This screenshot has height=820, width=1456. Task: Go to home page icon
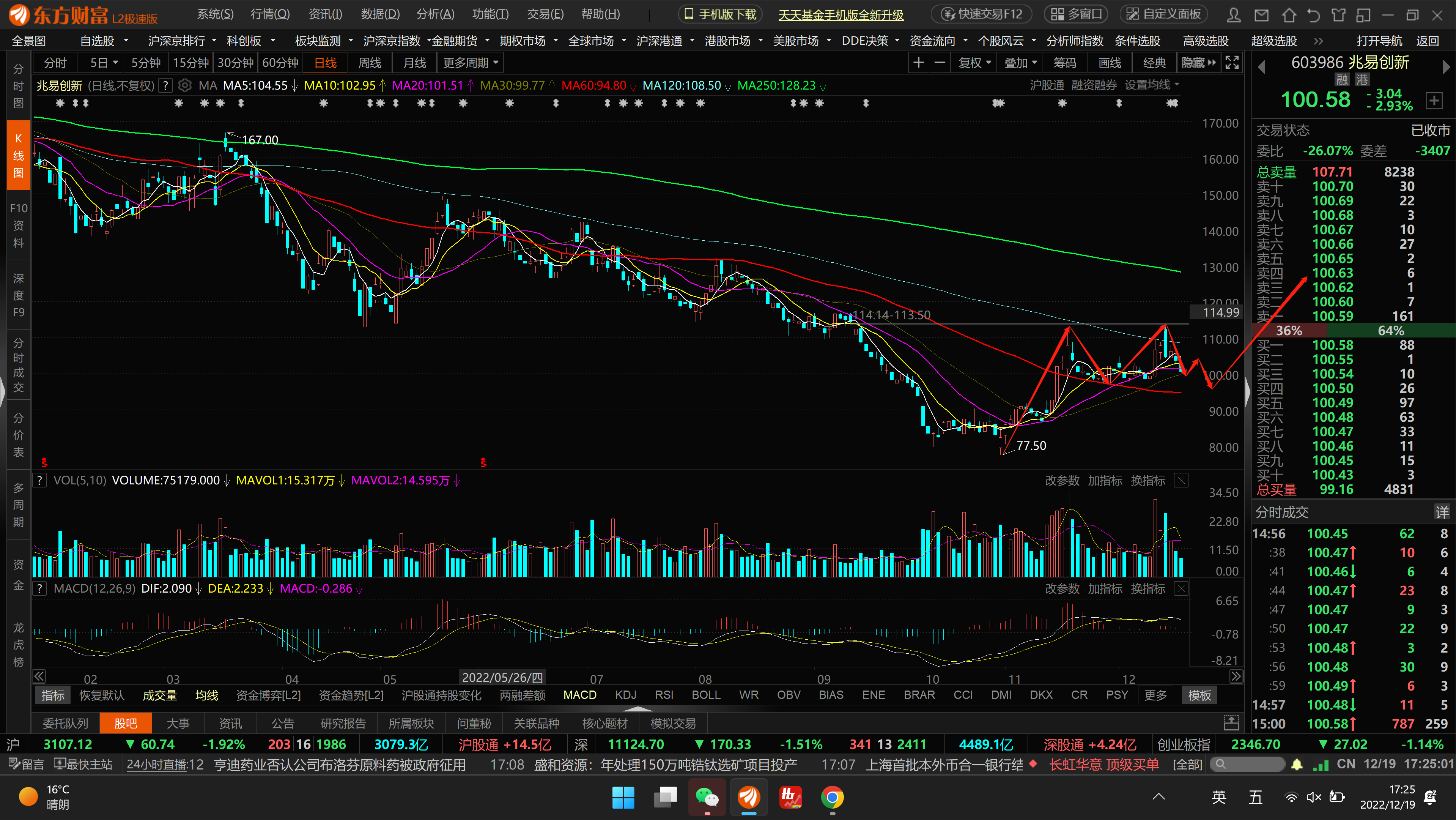[x=1289, y=15]
